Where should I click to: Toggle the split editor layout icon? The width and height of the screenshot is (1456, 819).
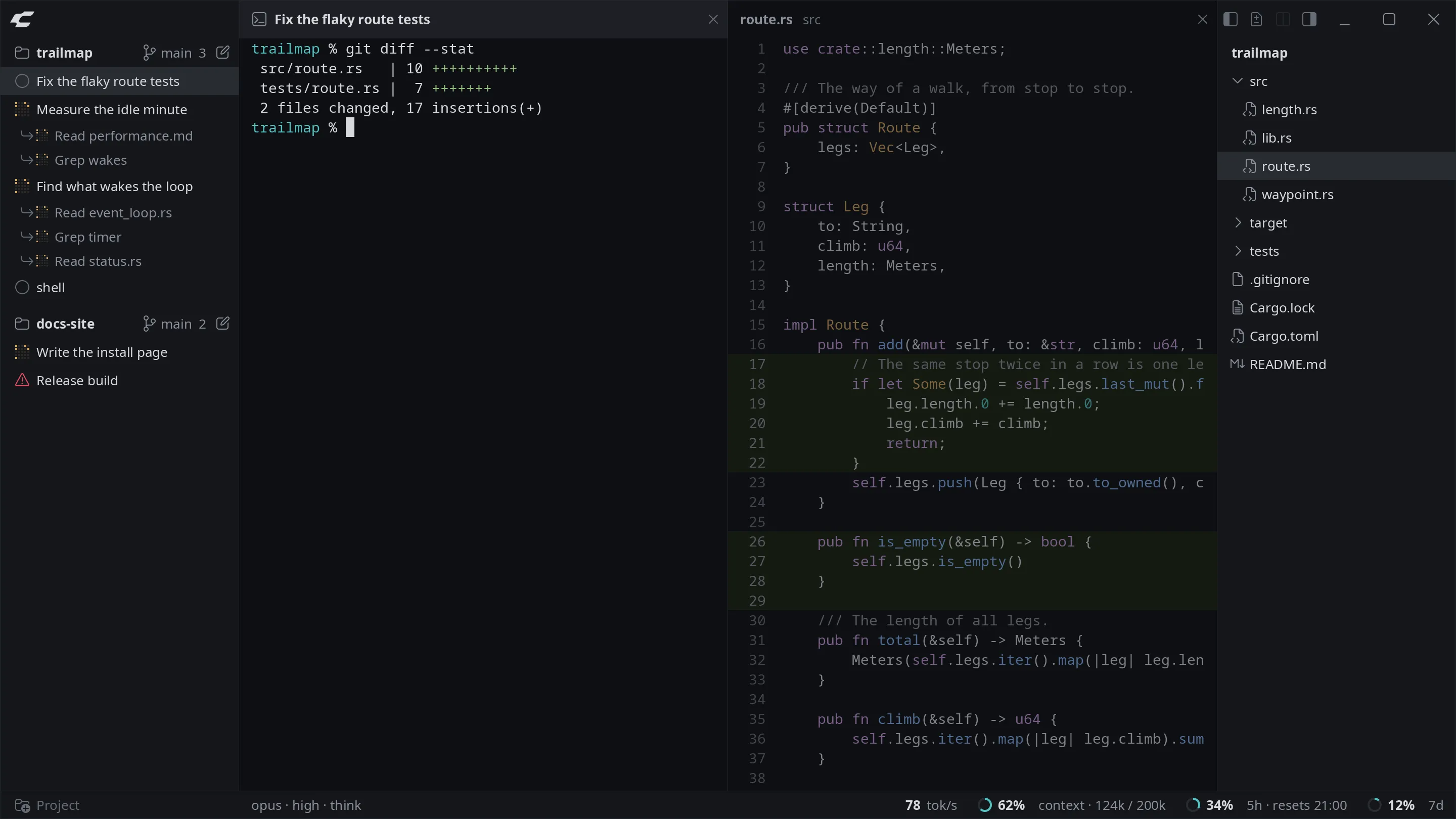click(x=1283, y=19)
